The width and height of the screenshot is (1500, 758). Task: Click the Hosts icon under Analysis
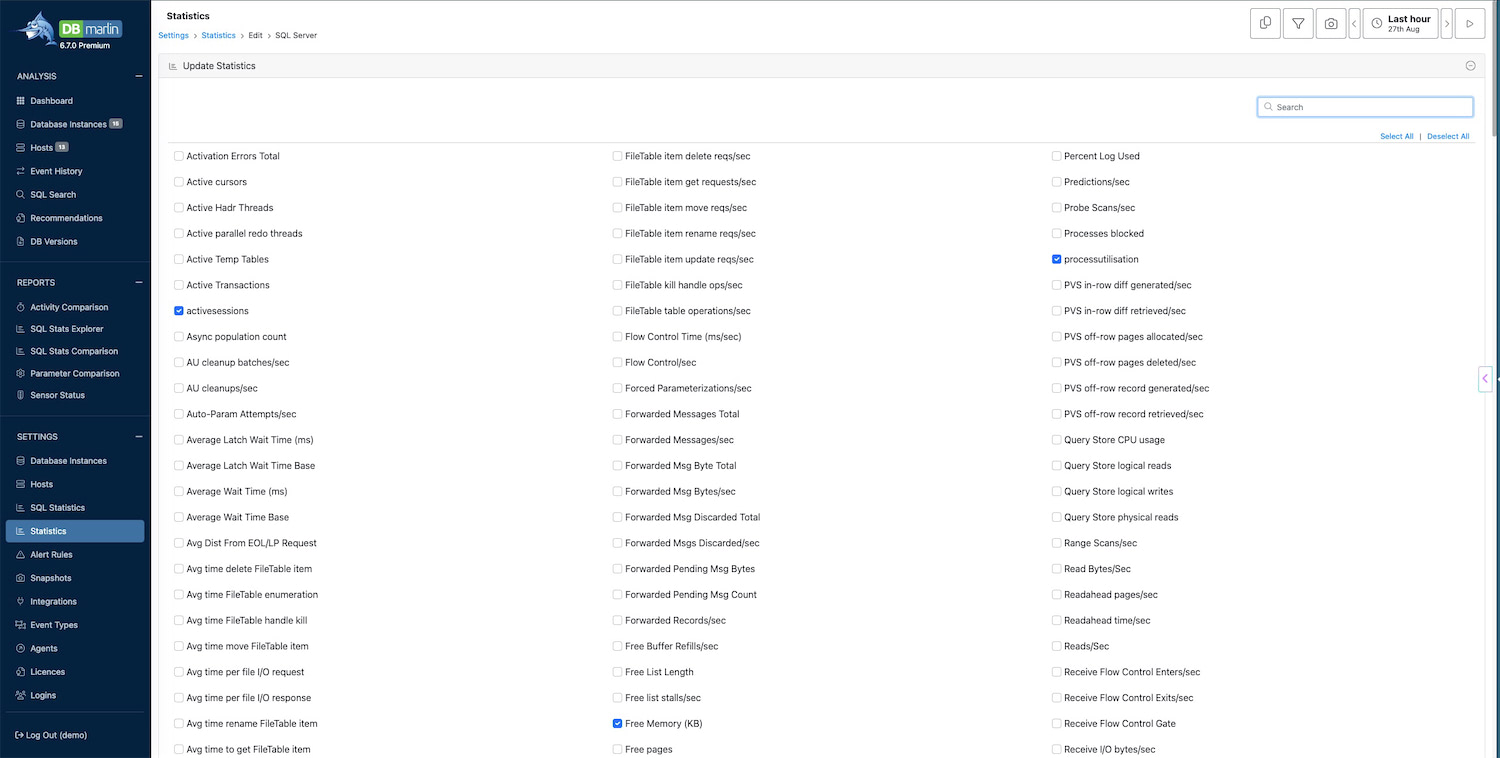(21, 148)
